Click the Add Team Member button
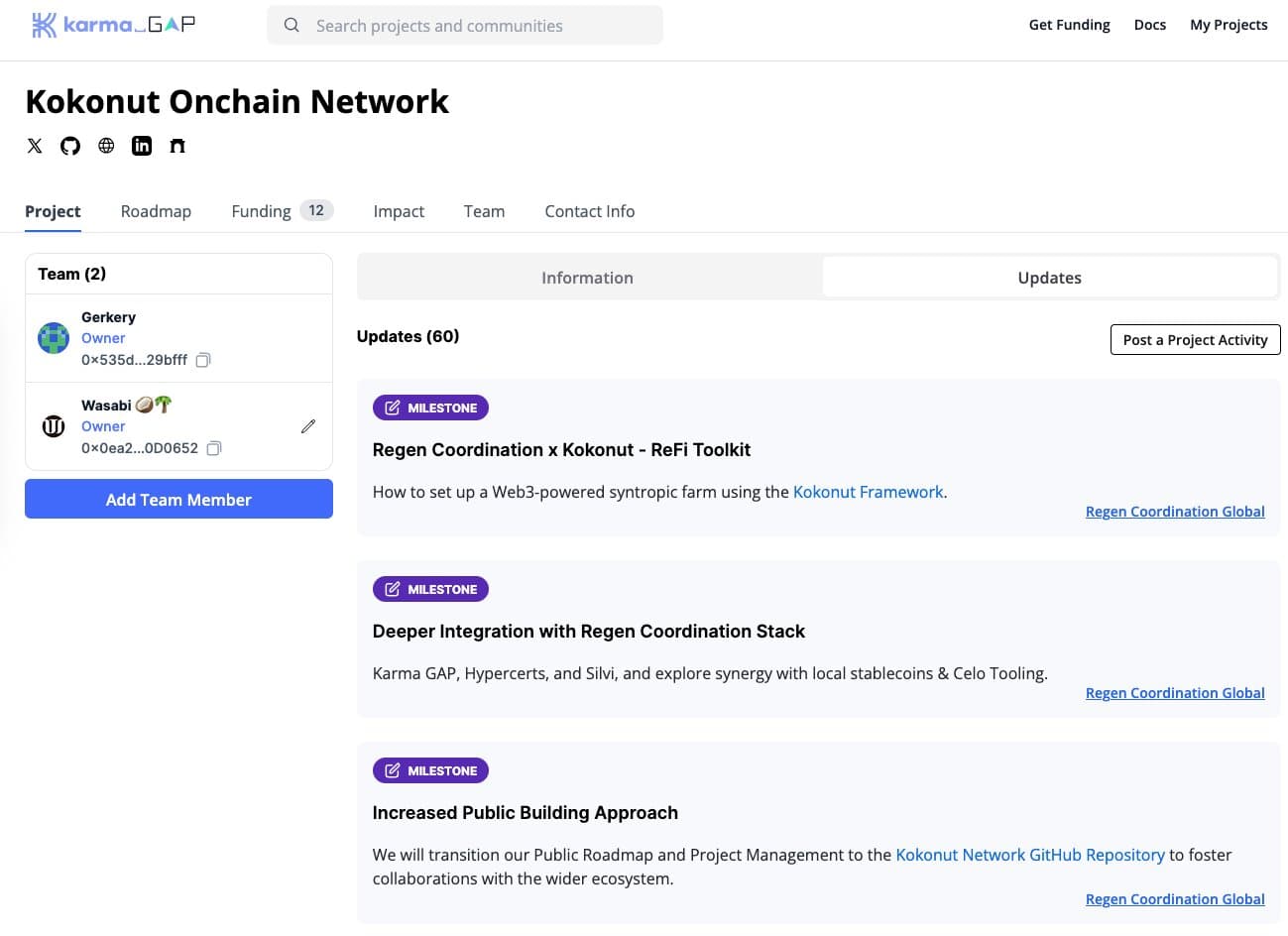Screen dimensions: 1288x936 (178, 499)
